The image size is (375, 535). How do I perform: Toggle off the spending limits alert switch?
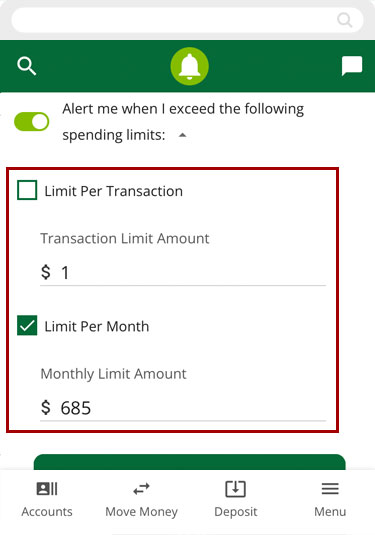pos(32,121)
